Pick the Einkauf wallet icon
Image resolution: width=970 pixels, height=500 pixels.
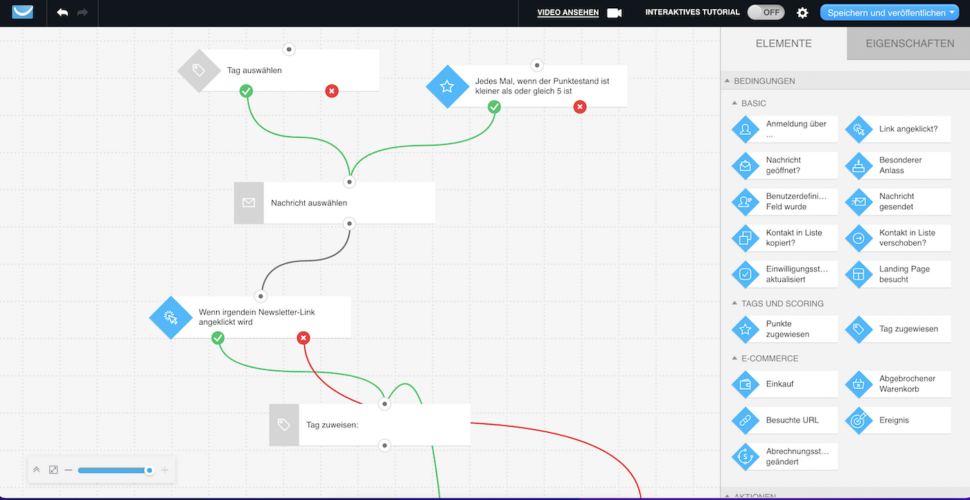pyautogui.click(x=745, y=384)
